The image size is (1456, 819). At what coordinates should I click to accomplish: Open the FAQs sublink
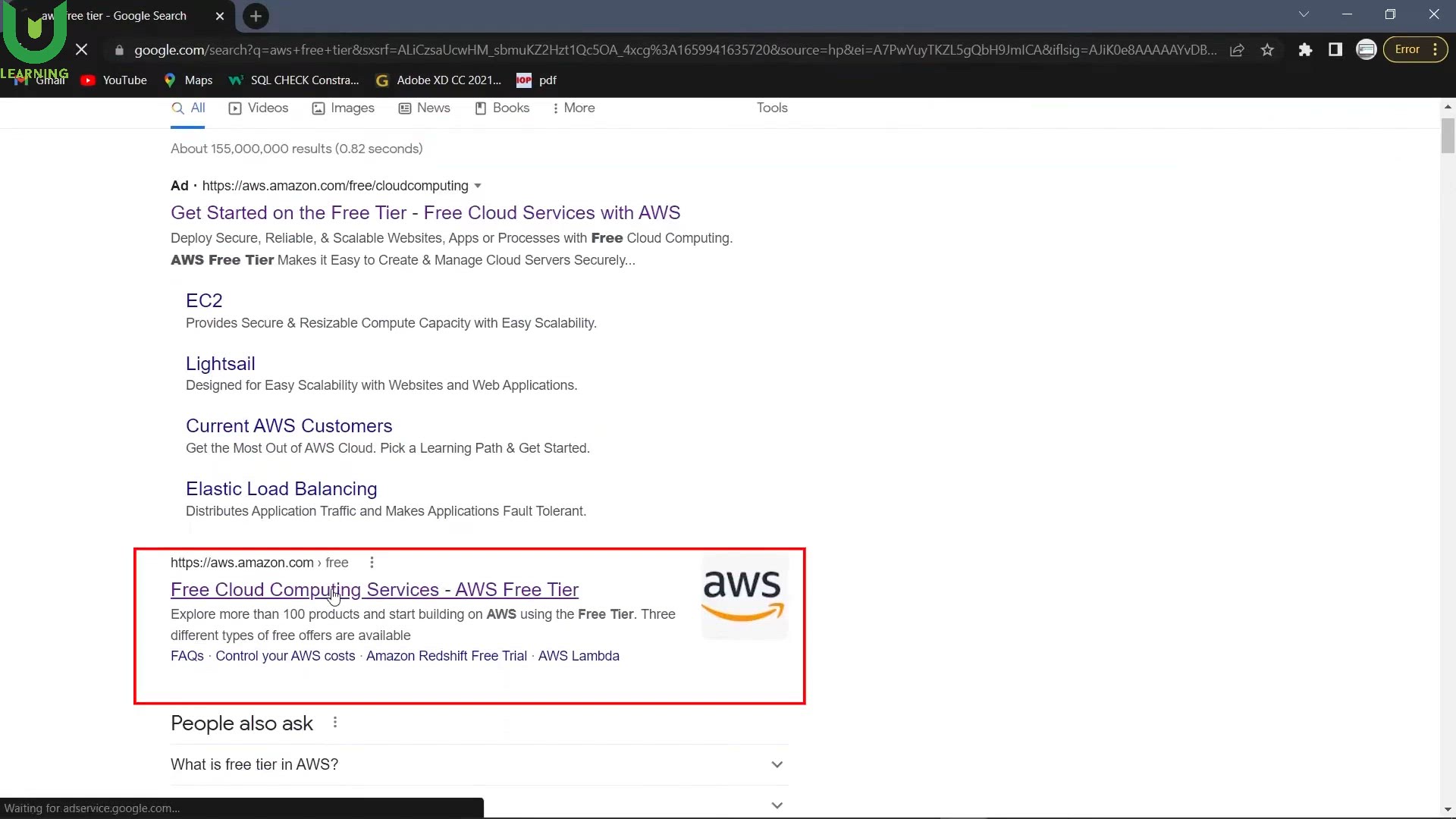(187, 656)
